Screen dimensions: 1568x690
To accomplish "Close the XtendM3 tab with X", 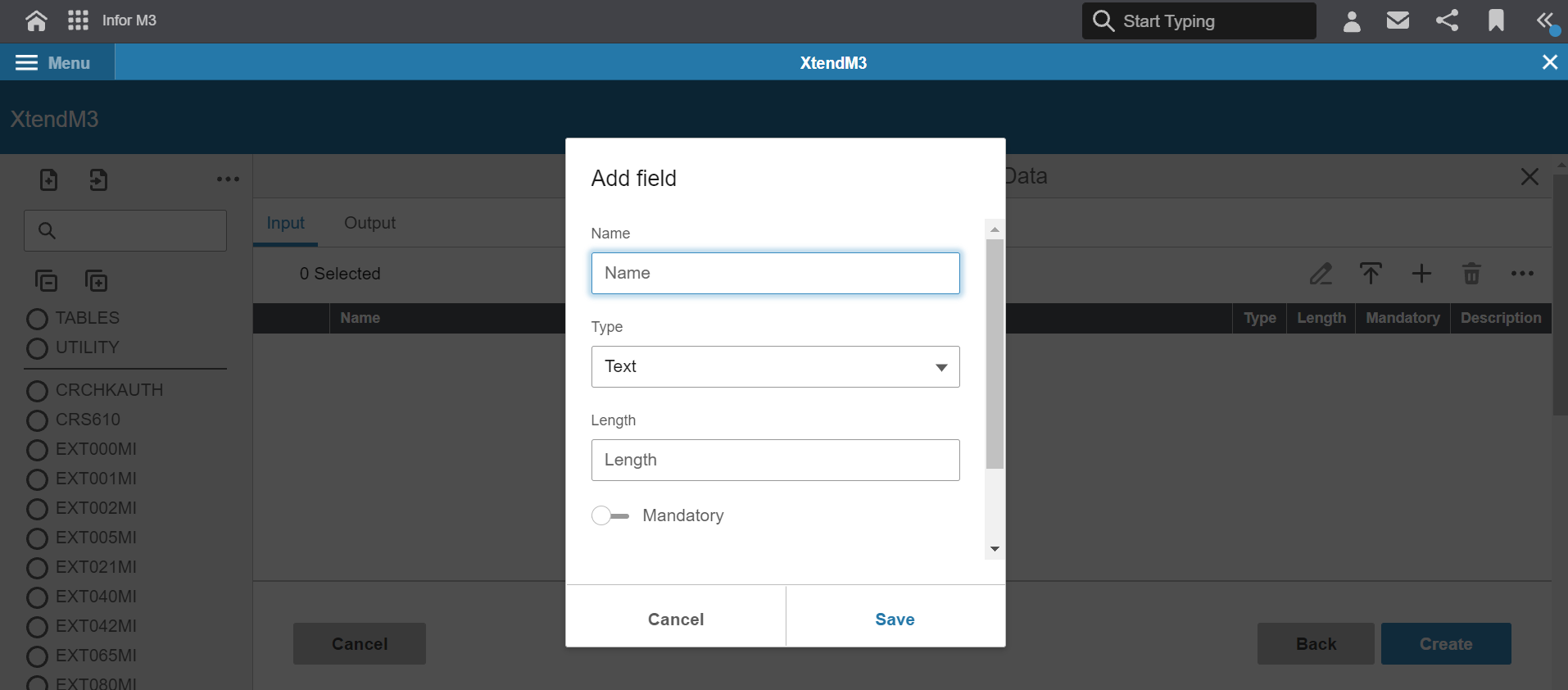I will pos(1549,62).
